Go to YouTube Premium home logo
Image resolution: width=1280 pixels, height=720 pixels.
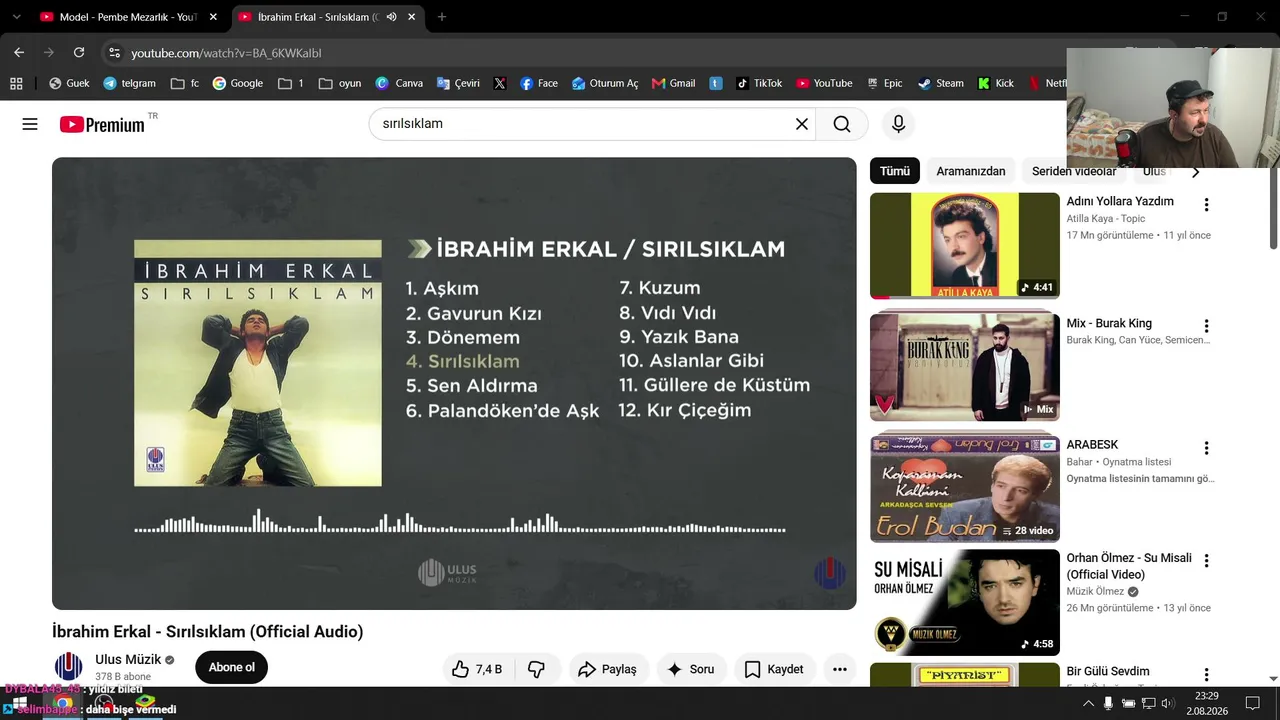coord(102,124)
